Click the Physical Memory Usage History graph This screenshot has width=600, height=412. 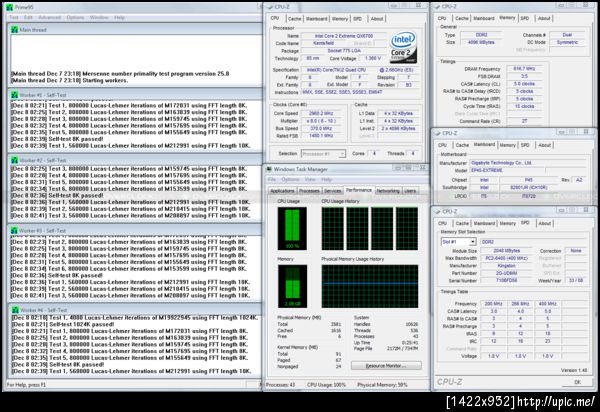pos(370,286)
